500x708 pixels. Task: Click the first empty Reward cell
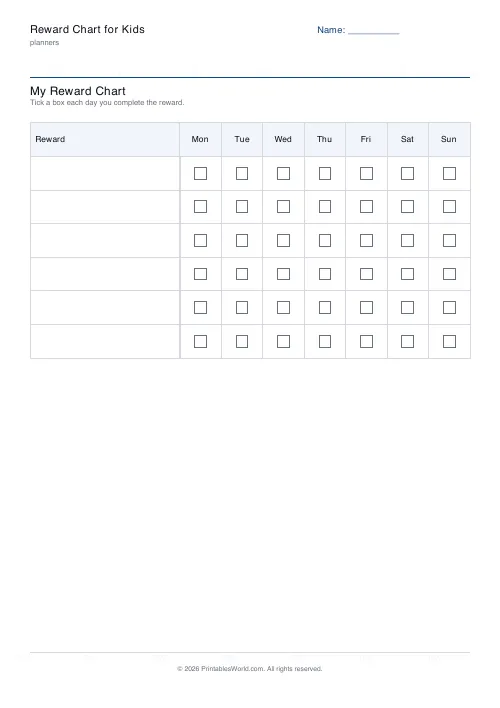[105, 173]
